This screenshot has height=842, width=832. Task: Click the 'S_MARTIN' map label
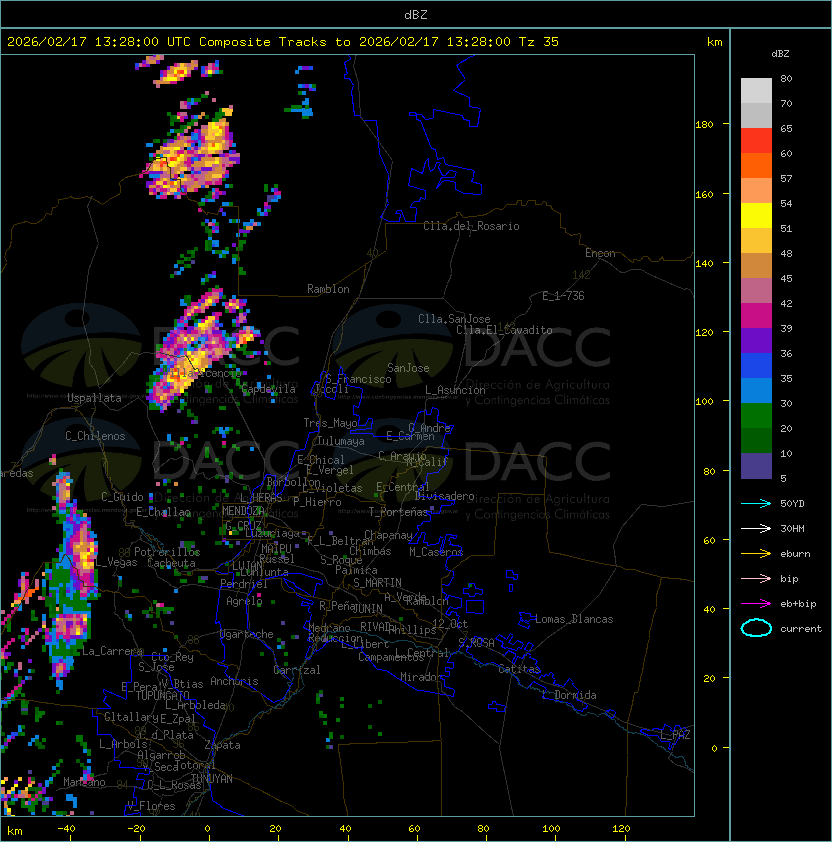(377, 583)
